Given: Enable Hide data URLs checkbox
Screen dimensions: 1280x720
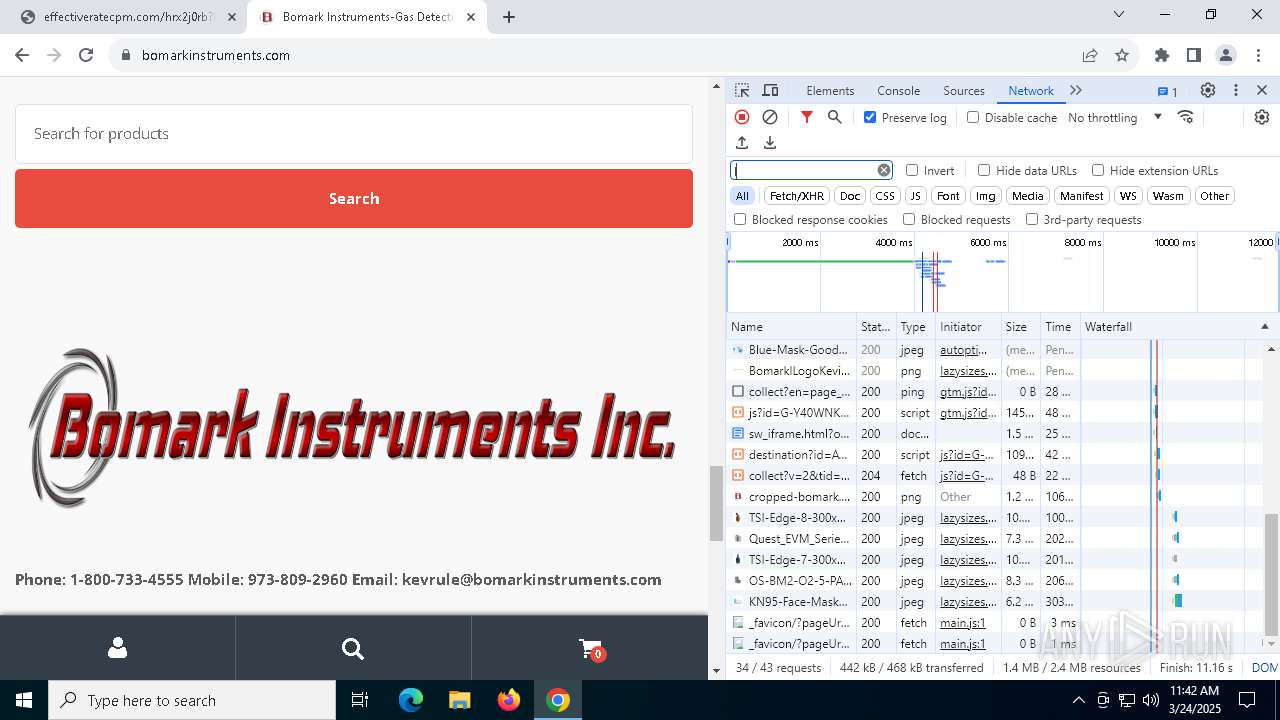Looking at the screenshot, I should pos(984,170).
